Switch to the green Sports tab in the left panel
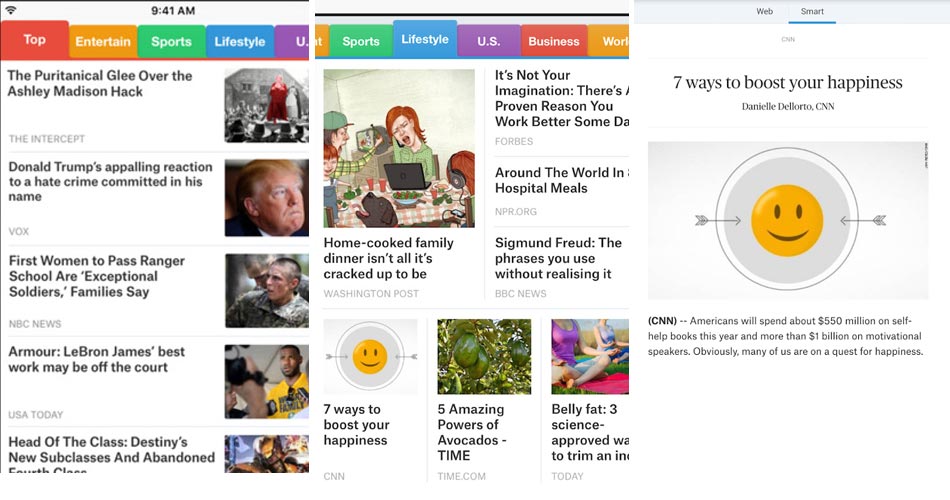 (x=171, y=42)
